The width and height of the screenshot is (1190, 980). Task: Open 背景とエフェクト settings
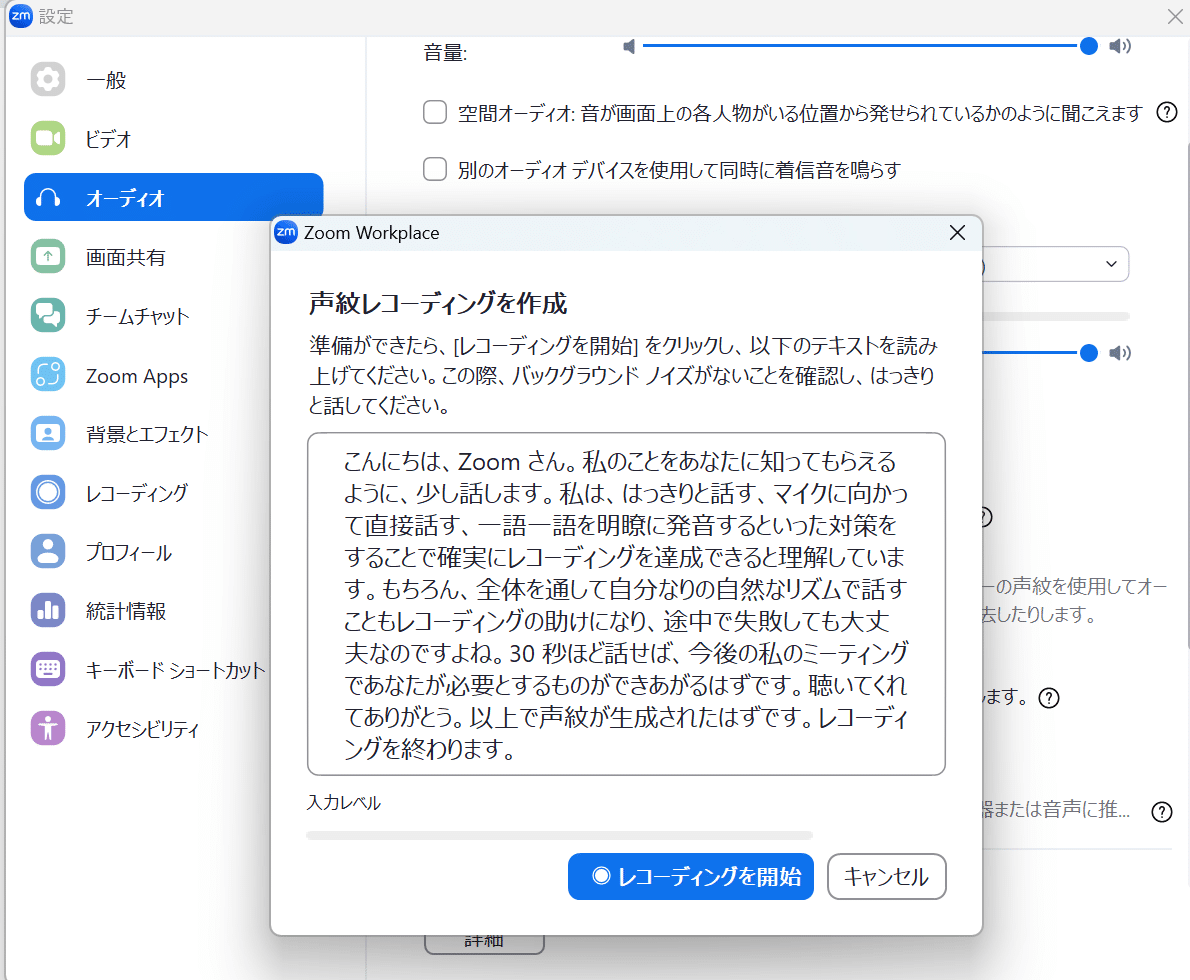(x=148, y=433)
